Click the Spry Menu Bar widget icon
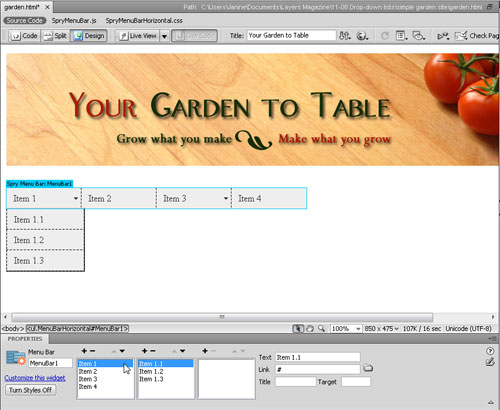 pos(16,357)
